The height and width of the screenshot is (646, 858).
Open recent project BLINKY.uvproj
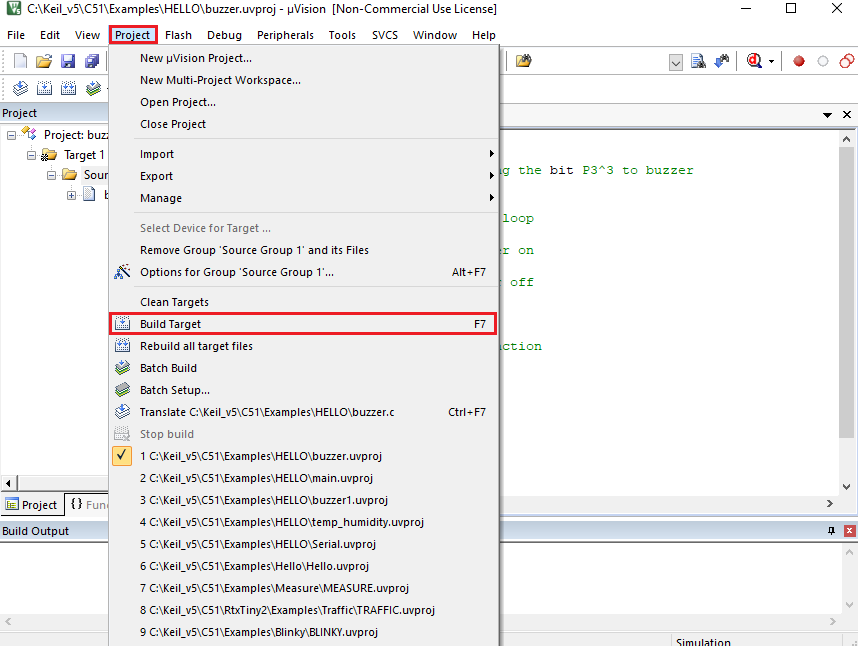click(x=304, y=632)
